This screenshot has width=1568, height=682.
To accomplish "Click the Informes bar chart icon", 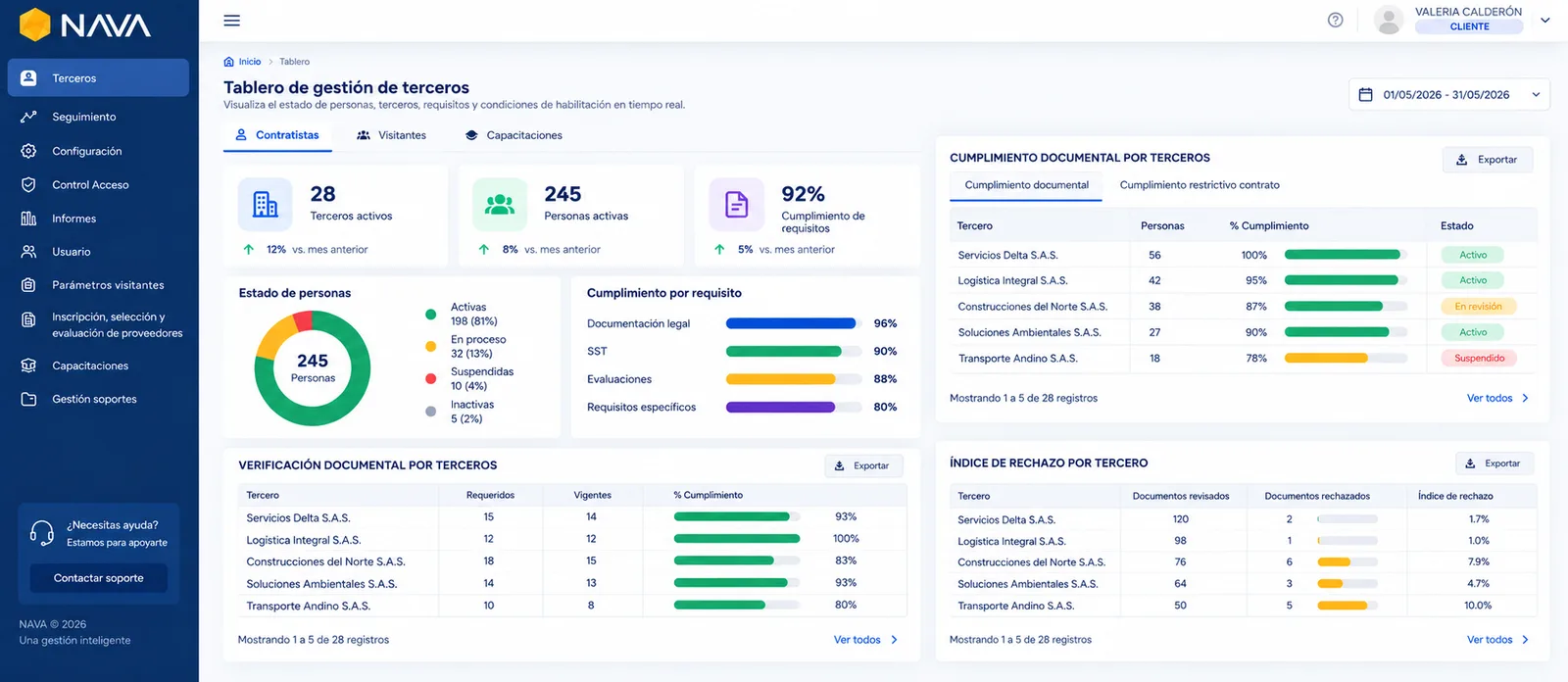I will tap(28, 219).
